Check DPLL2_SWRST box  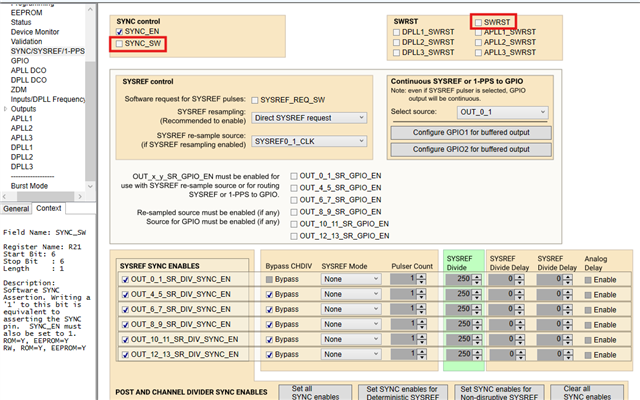396,42
